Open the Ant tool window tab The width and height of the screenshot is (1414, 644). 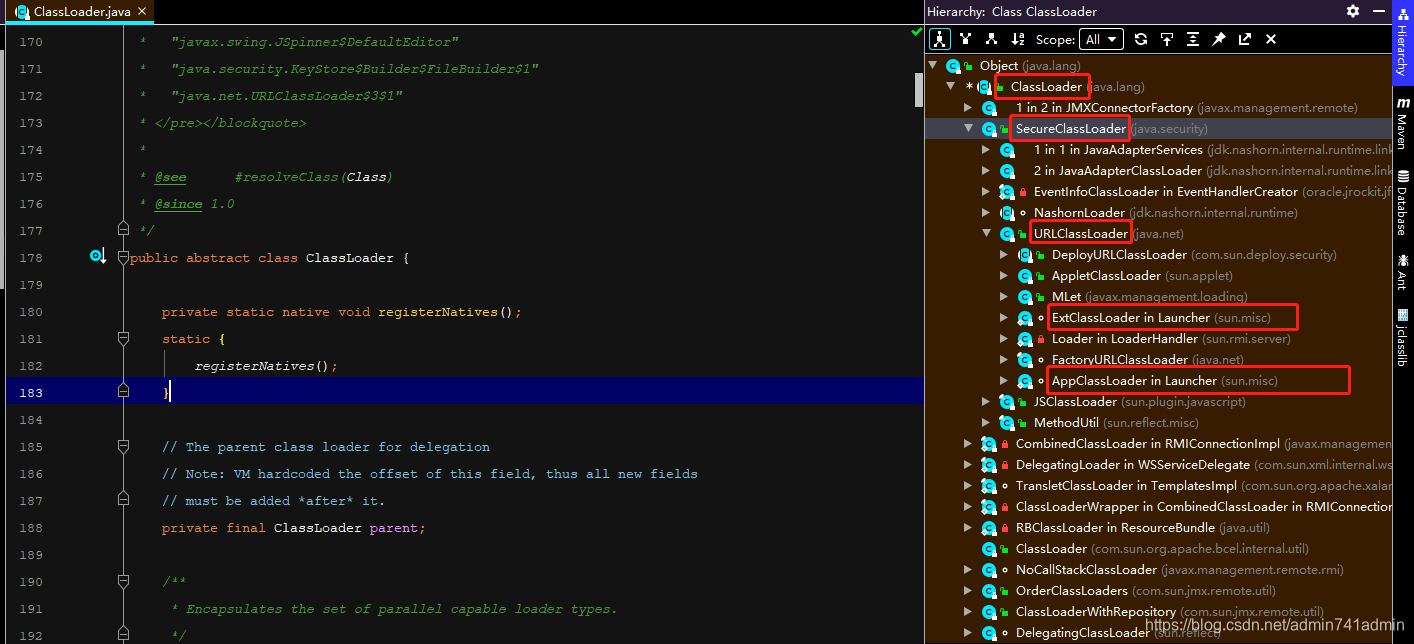tap(1403, 272)
